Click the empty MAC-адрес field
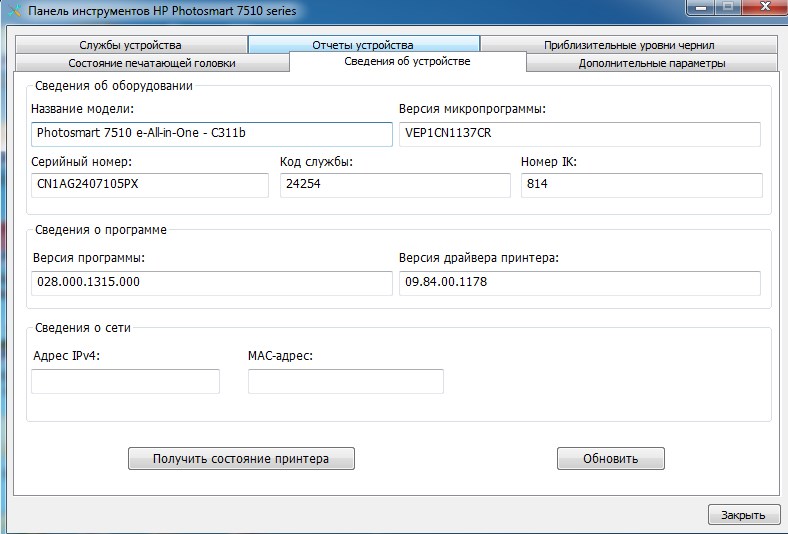The image size is (788, 534). pos(346,381)
